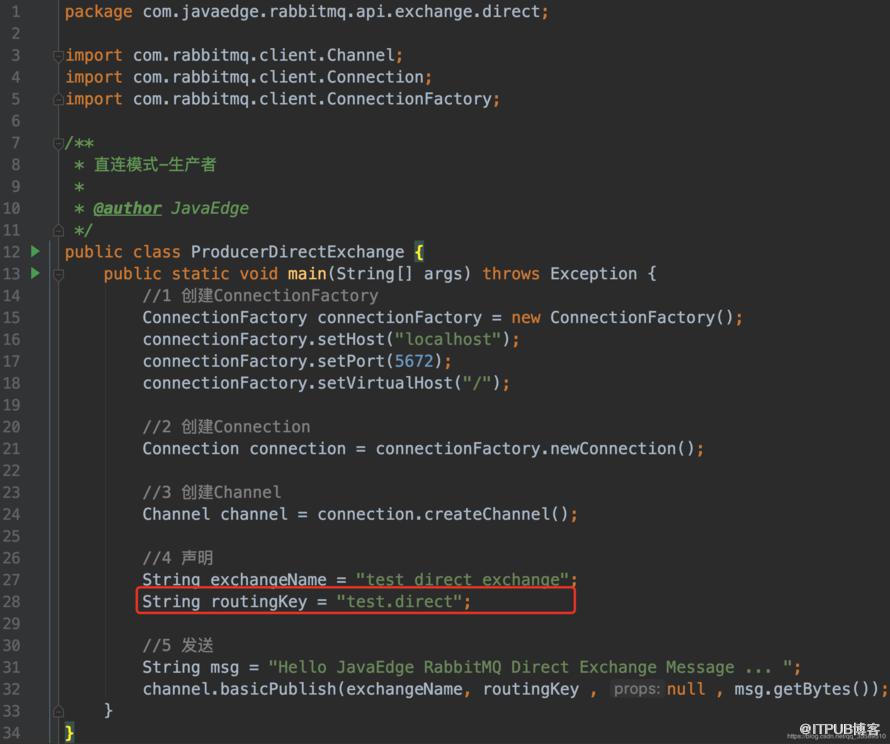Viewport: 890px width, 744px height.
Task: Click the JavaEdge author name in the Javadoc
Action: tap(210, 208)
